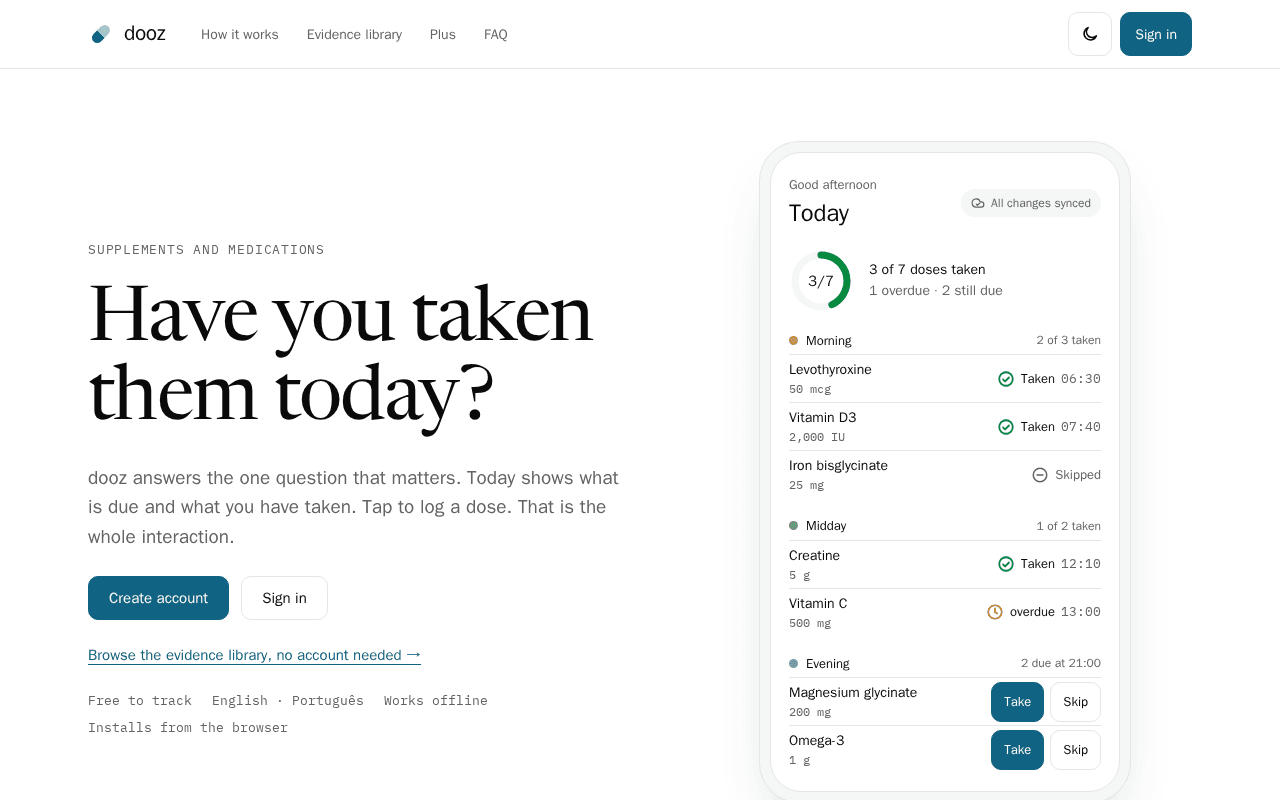Click the Taken 07:40 status
Viewport: 1280px width, 800px height.
tap(1050, 427)
